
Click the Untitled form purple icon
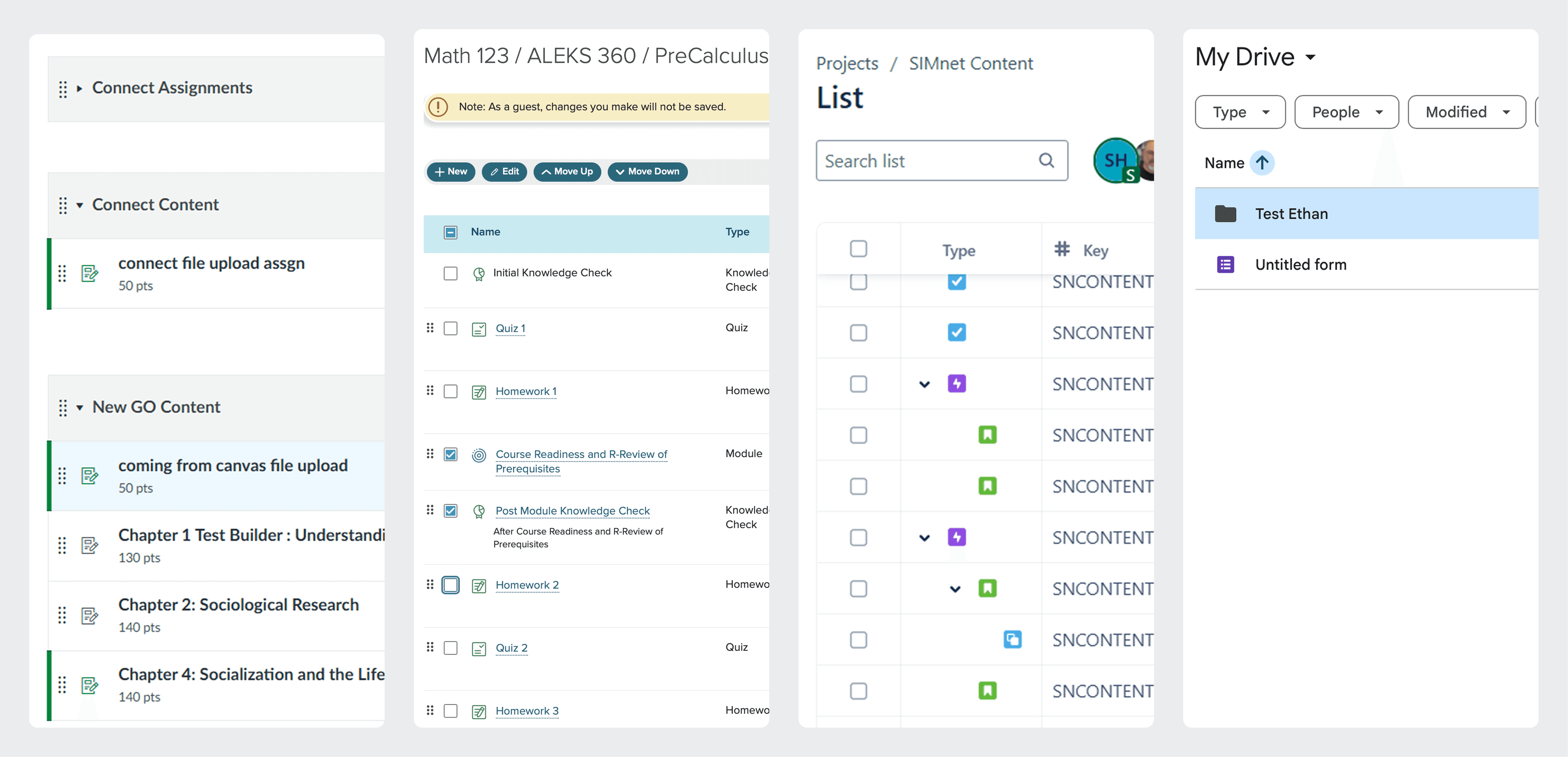(1225, 264)
